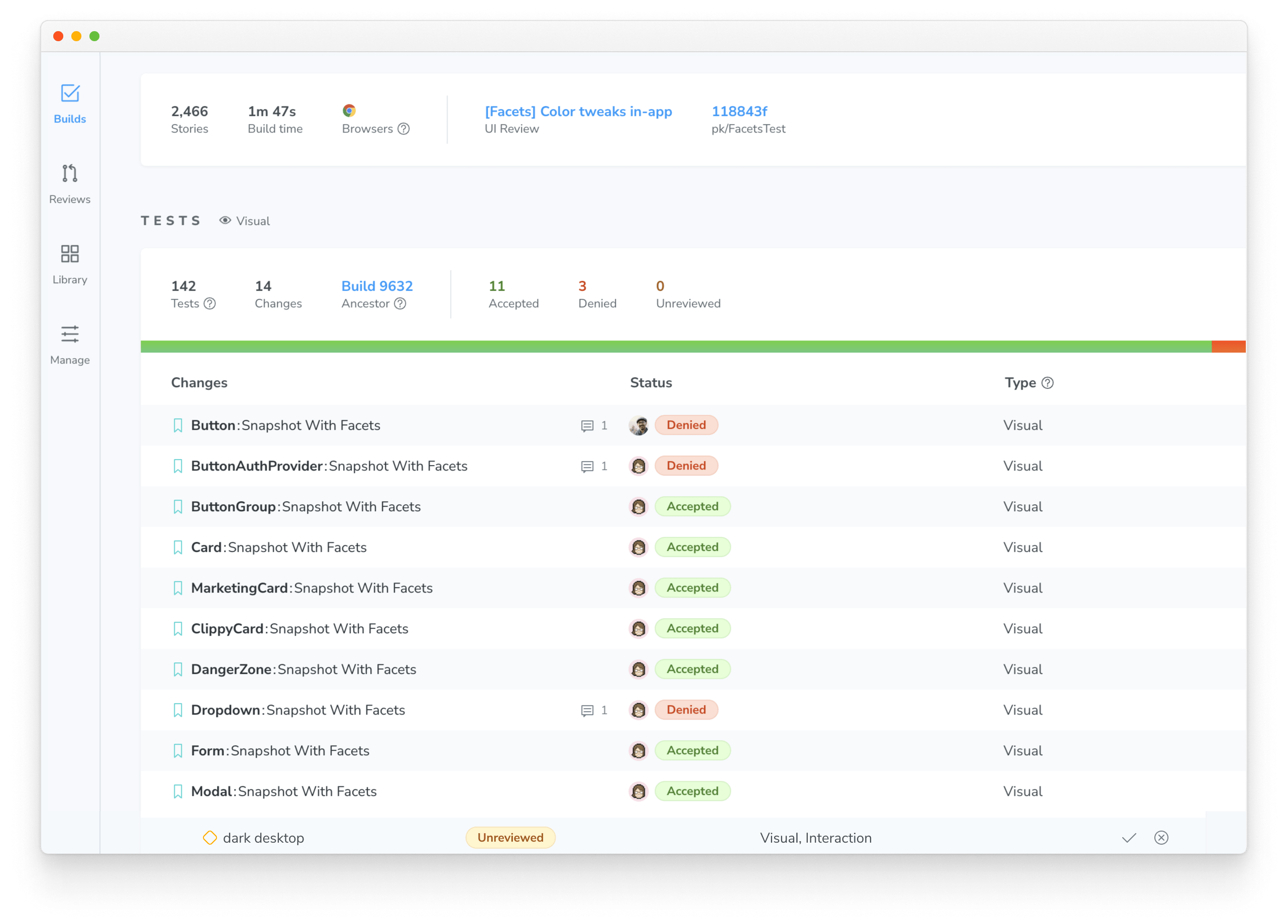
Task: Toggle Denied status on the Dropdown row
Action: pyautogui.click(x=686, y=710)
